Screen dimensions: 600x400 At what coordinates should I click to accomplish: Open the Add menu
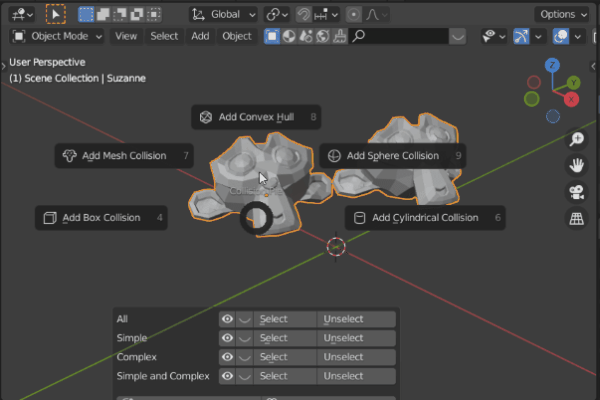(200, 36)
